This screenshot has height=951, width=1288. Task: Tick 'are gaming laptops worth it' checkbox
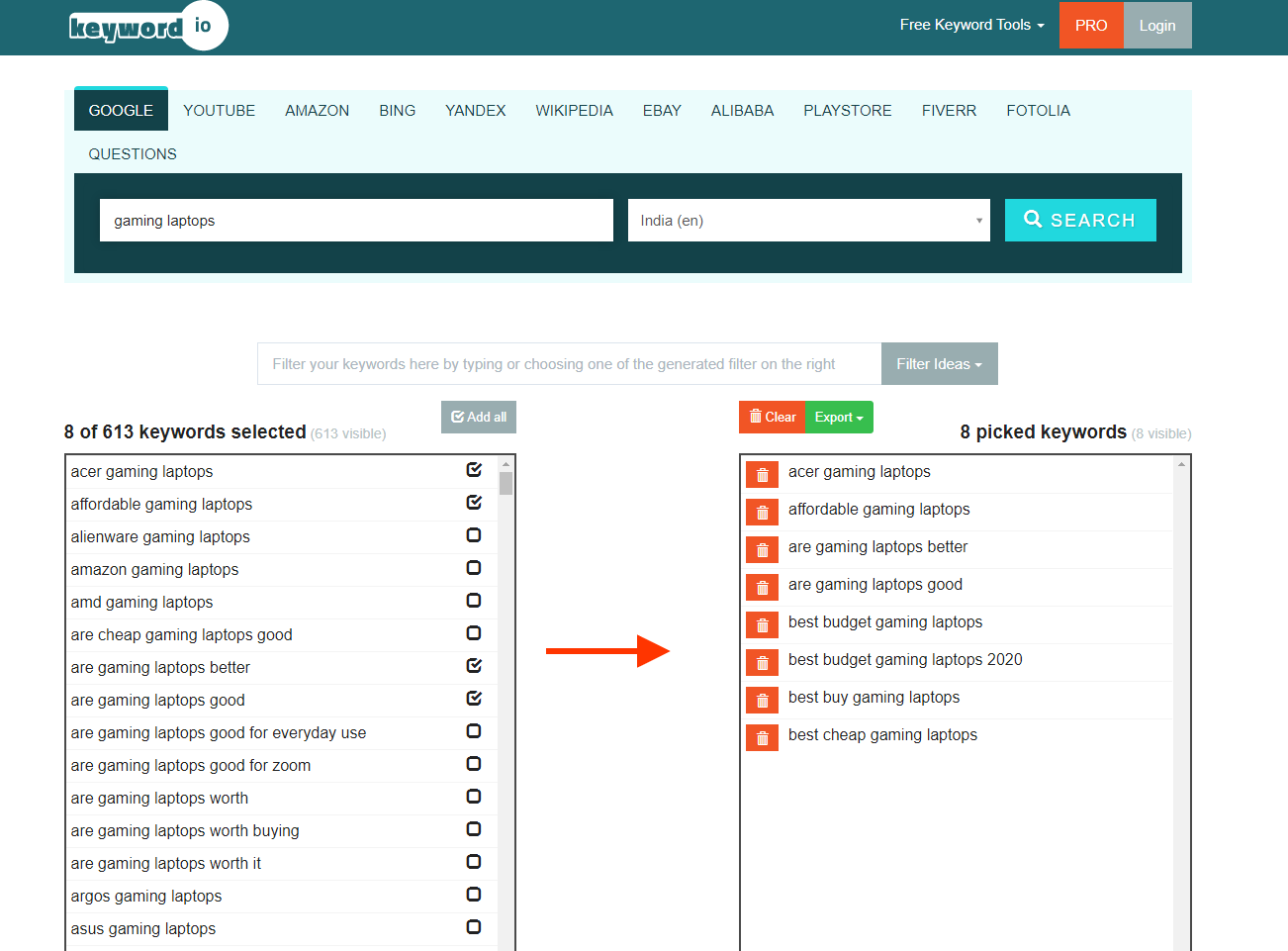coord(474,862)
